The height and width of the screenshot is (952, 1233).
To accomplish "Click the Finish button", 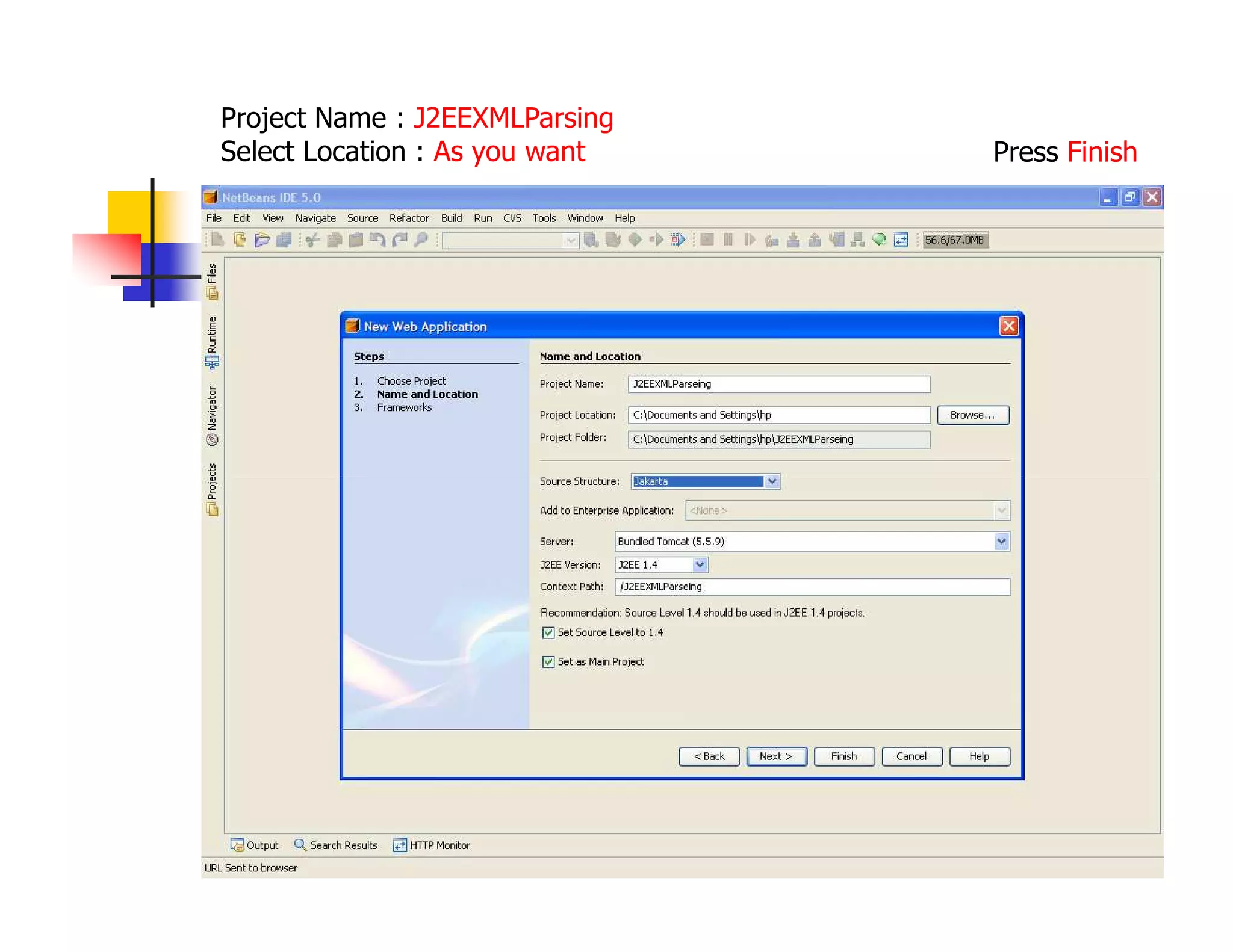I will pyautogui.click(x=844, y=756).
